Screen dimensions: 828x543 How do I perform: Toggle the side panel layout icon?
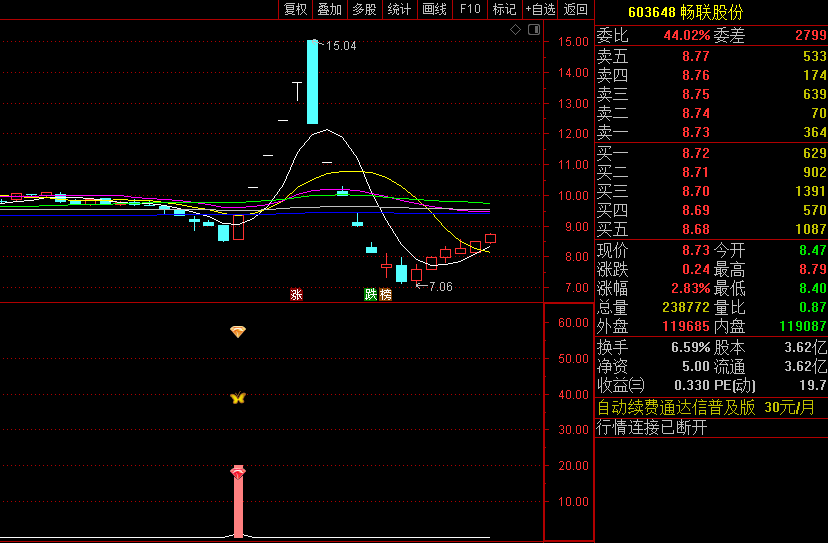point(533,30)
